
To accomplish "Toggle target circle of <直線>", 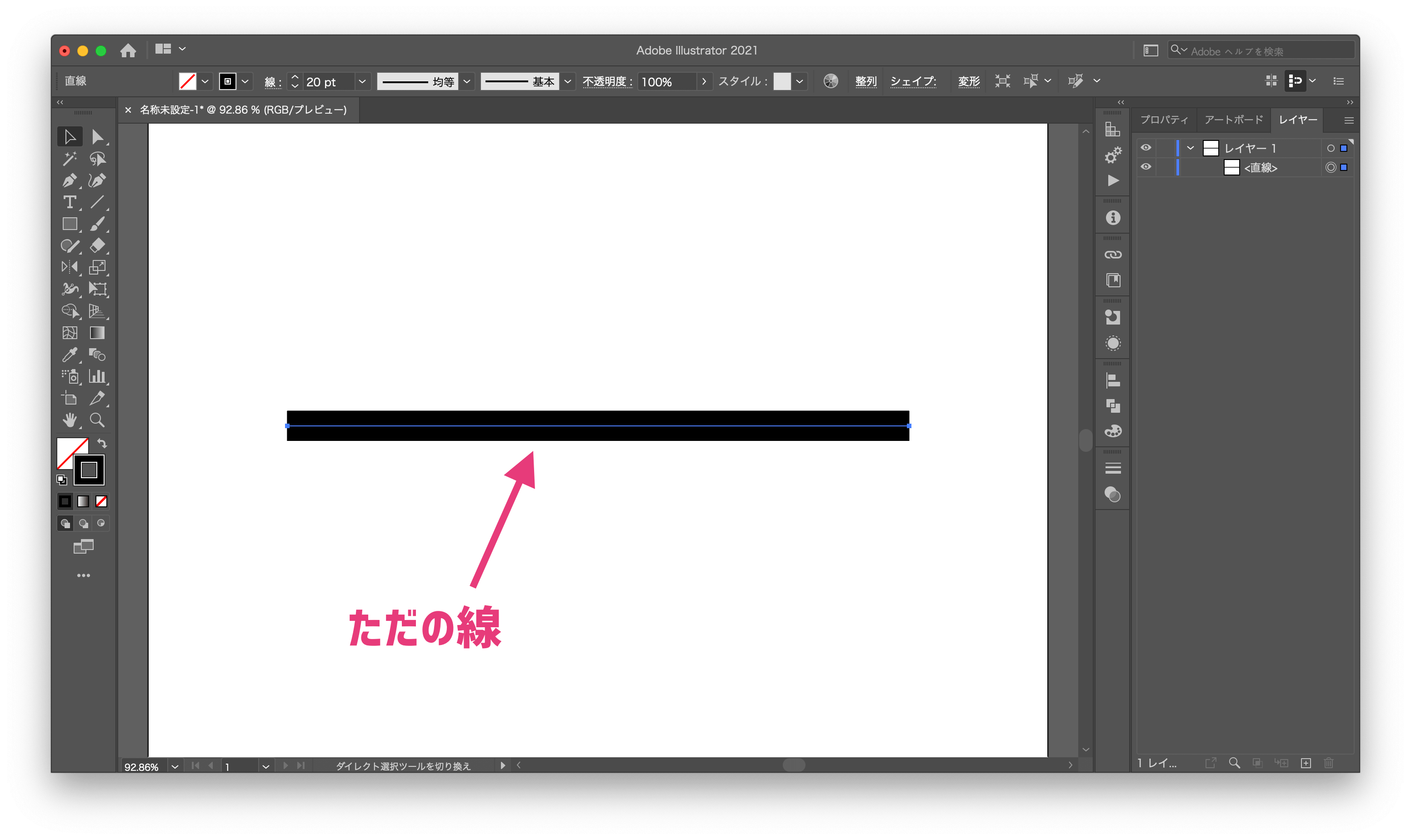I will point(1331,168).
